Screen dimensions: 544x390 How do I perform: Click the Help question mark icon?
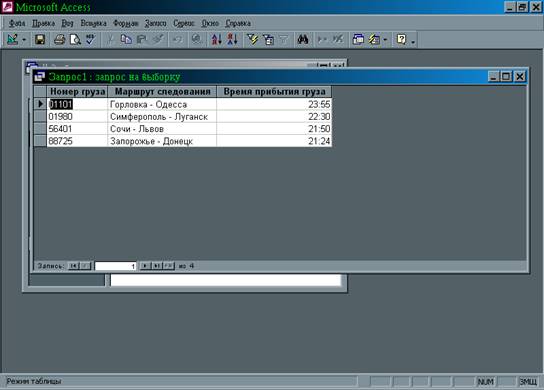point(401,40)
